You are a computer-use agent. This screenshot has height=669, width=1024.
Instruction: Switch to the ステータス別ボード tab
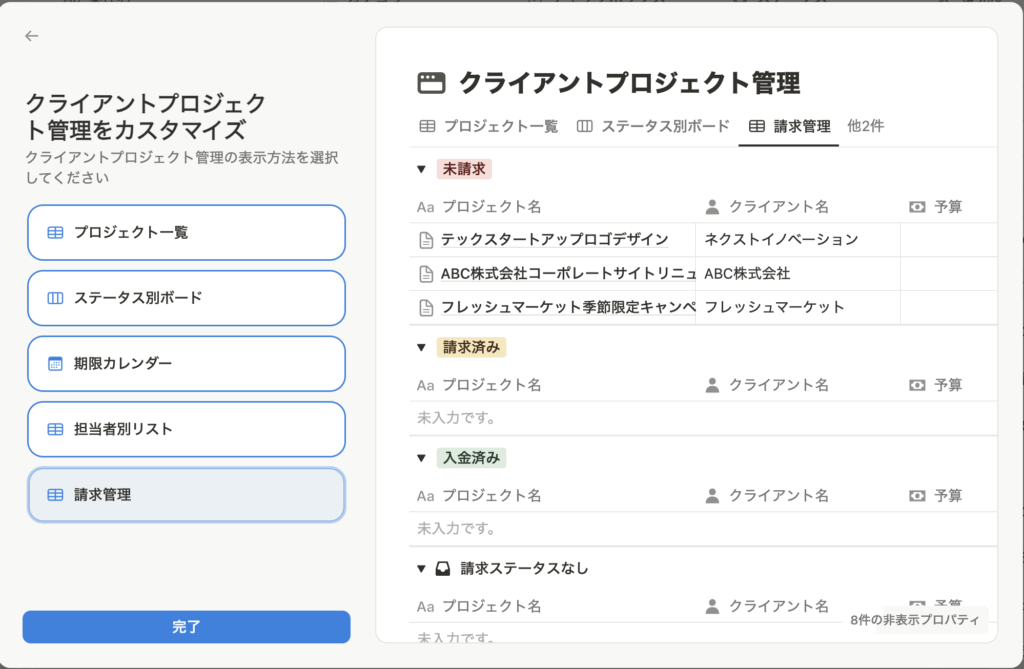click(x=653, y=127)
